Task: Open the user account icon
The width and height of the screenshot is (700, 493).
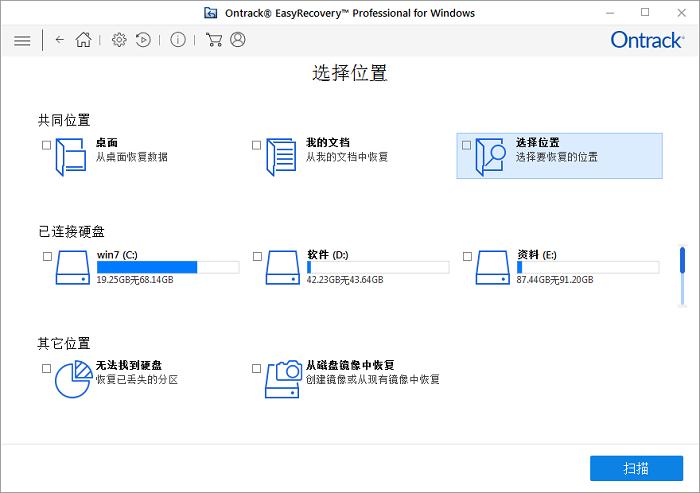Action: (238, 40)
